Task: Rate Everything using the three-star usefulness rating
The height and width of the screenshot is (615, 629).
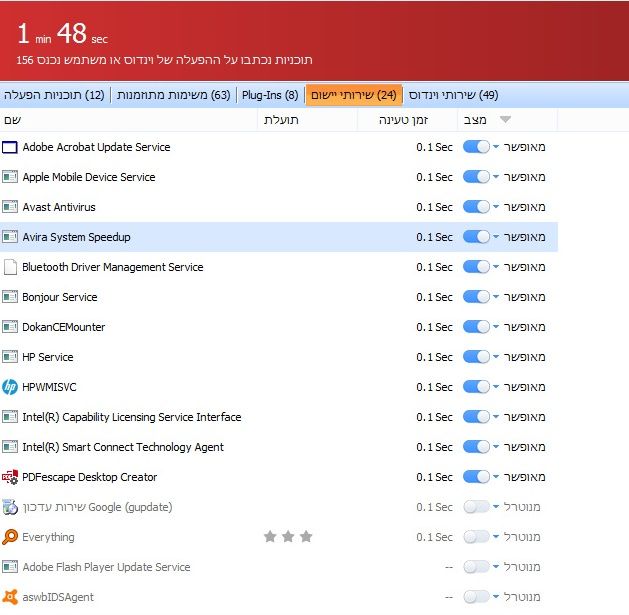Action: (287, 537)
